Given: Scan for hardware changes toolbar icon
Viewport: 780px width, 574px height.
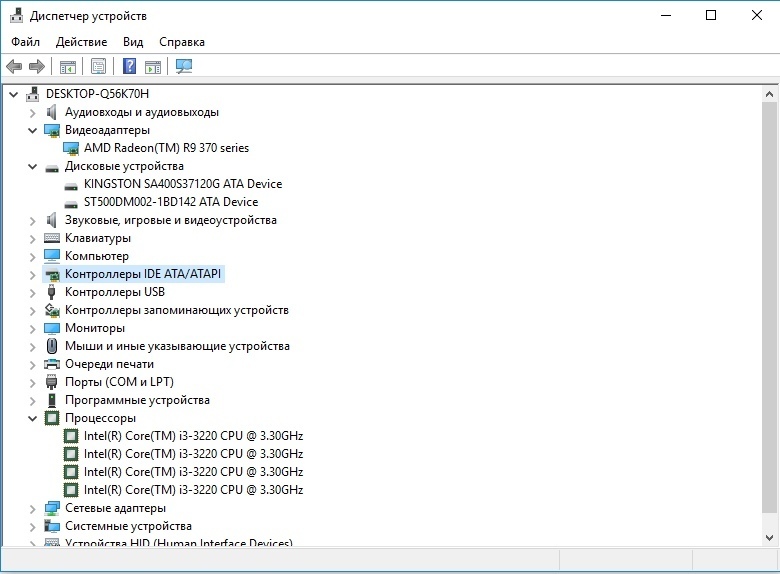Looking at the screenshot, I should 184,67.
